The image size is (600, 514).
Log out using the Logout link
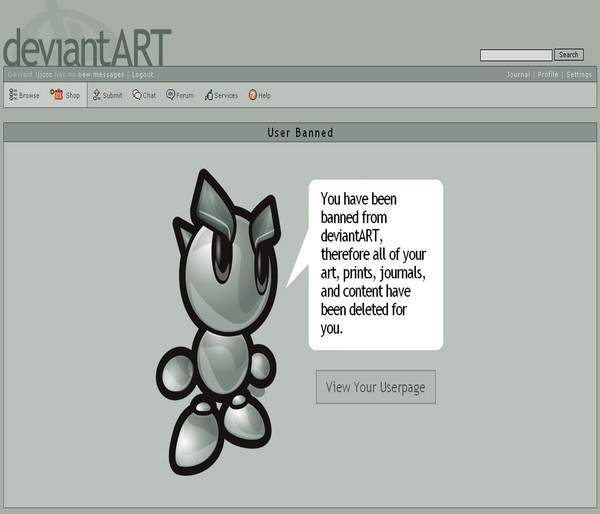[142, 75]
